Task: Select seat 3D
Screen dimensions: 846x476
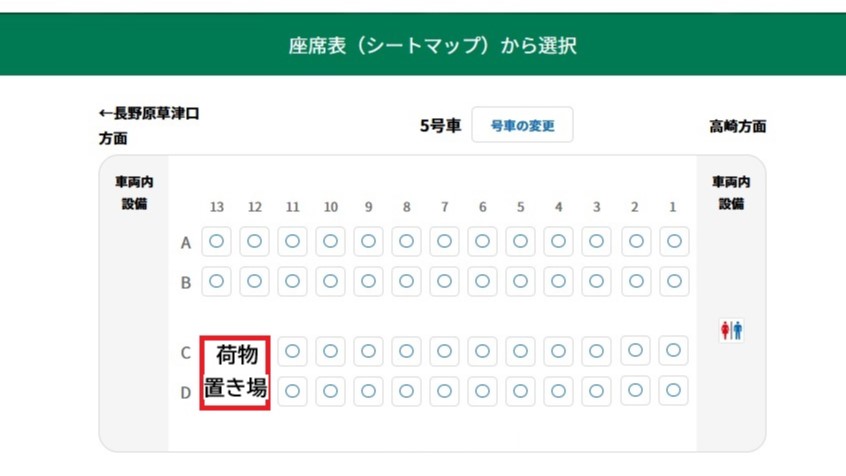Action: (597, 390)
